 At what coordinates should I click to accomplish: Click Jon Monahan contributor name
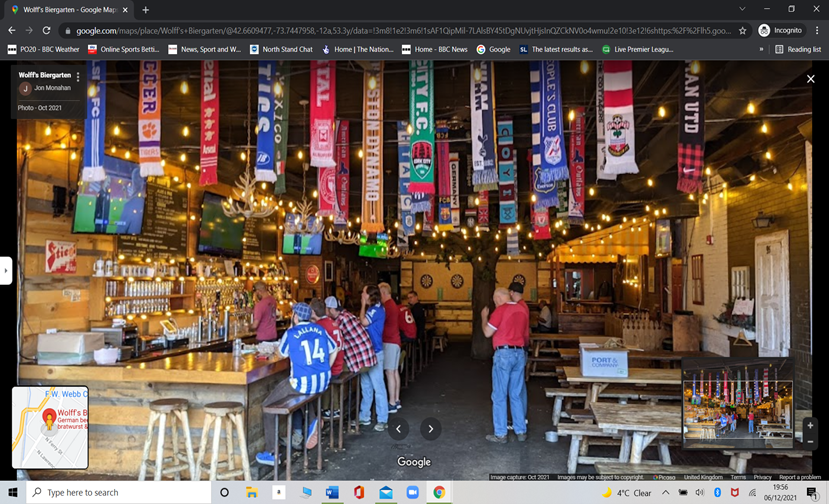[52, 88]
